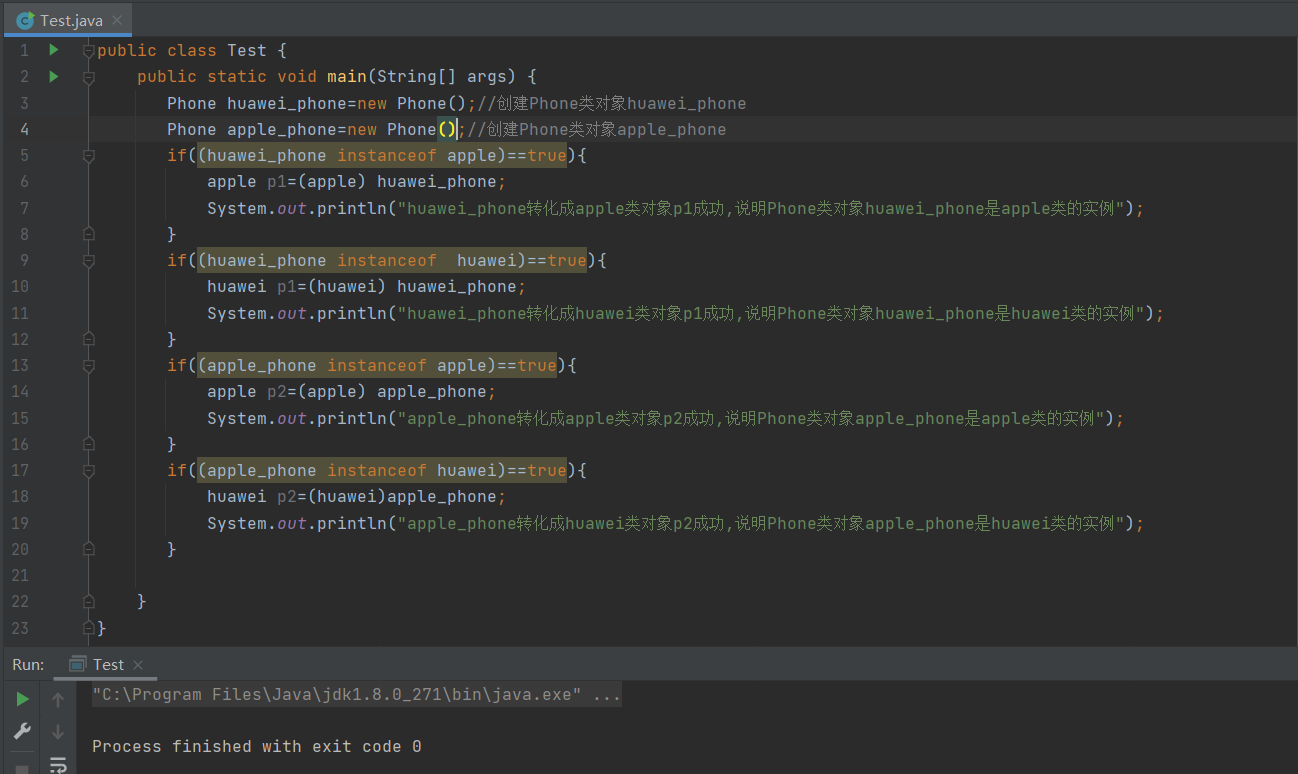Click the class name "Test" on line 1
1298x774 pixels.
pos(247,50)
